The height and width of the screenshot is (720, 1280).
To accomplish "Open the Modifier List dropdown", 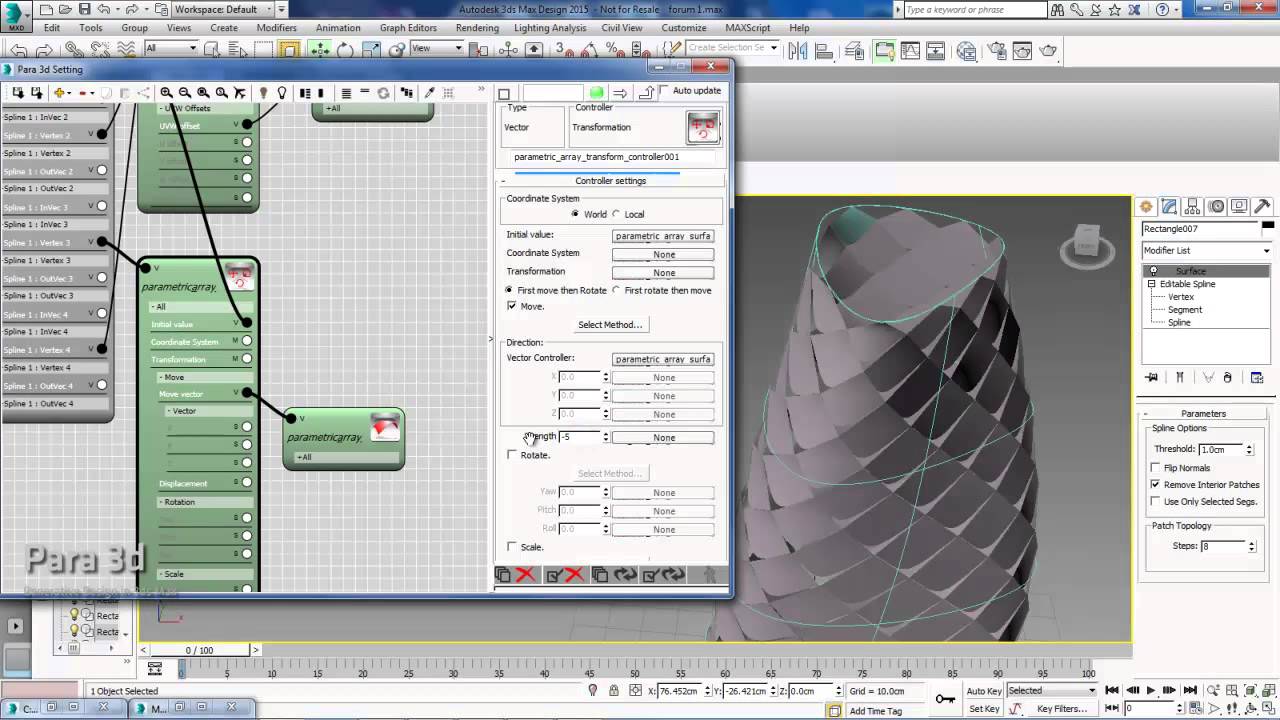I will coord(1207,250).
